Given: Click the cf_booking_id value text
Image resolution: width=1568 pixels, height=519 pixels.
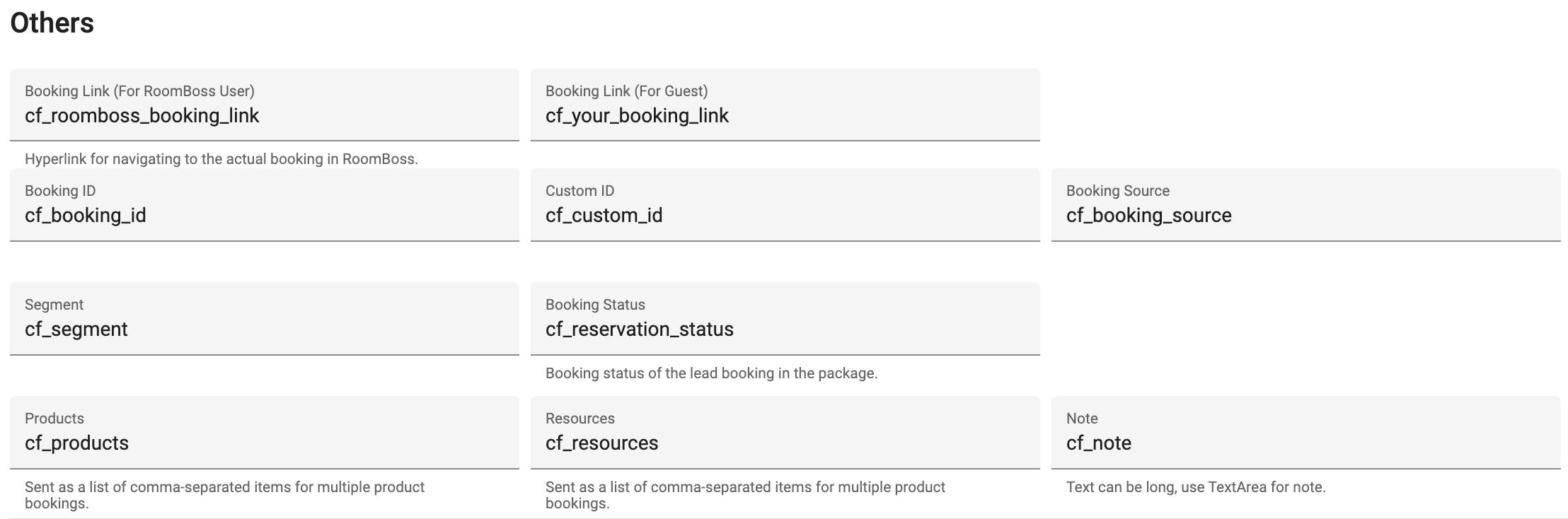Looking at the screenshot, I should pyautogui.click(x=86, y=216).
